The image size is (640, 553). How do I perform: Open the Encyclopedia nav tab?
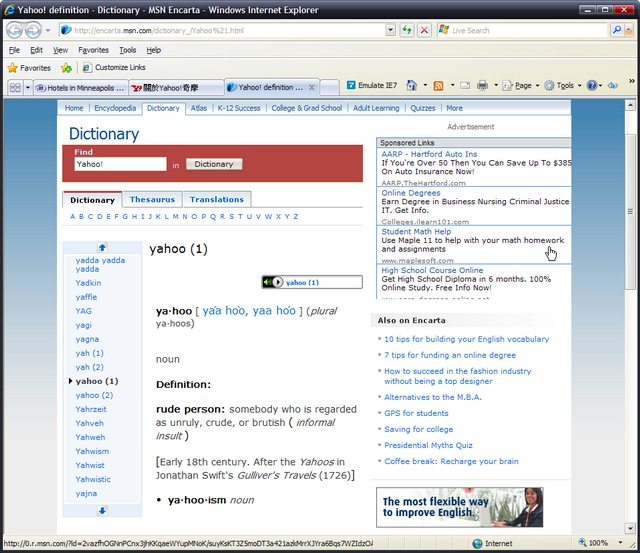[x=115, y=108]
